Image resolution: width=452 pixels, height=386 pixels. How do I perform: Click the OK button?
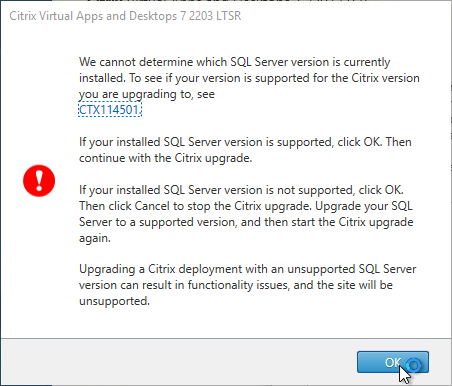[393, 362]
